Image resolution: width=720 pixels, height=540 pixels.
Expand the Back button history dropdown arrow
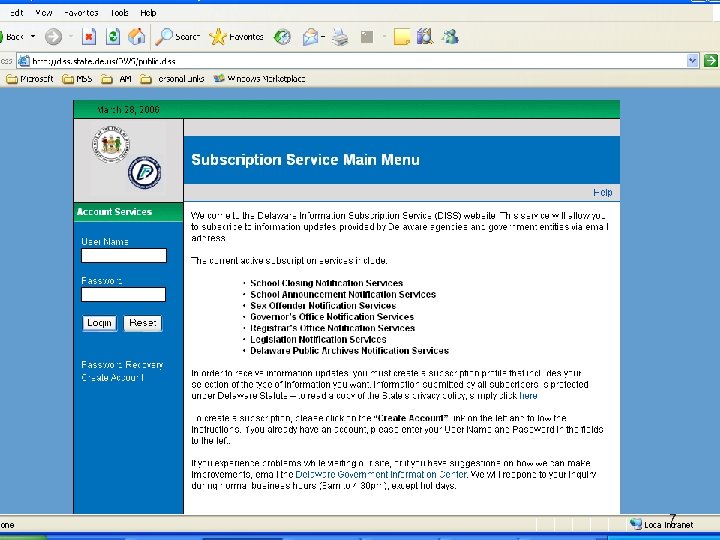(x=33, y=36)
